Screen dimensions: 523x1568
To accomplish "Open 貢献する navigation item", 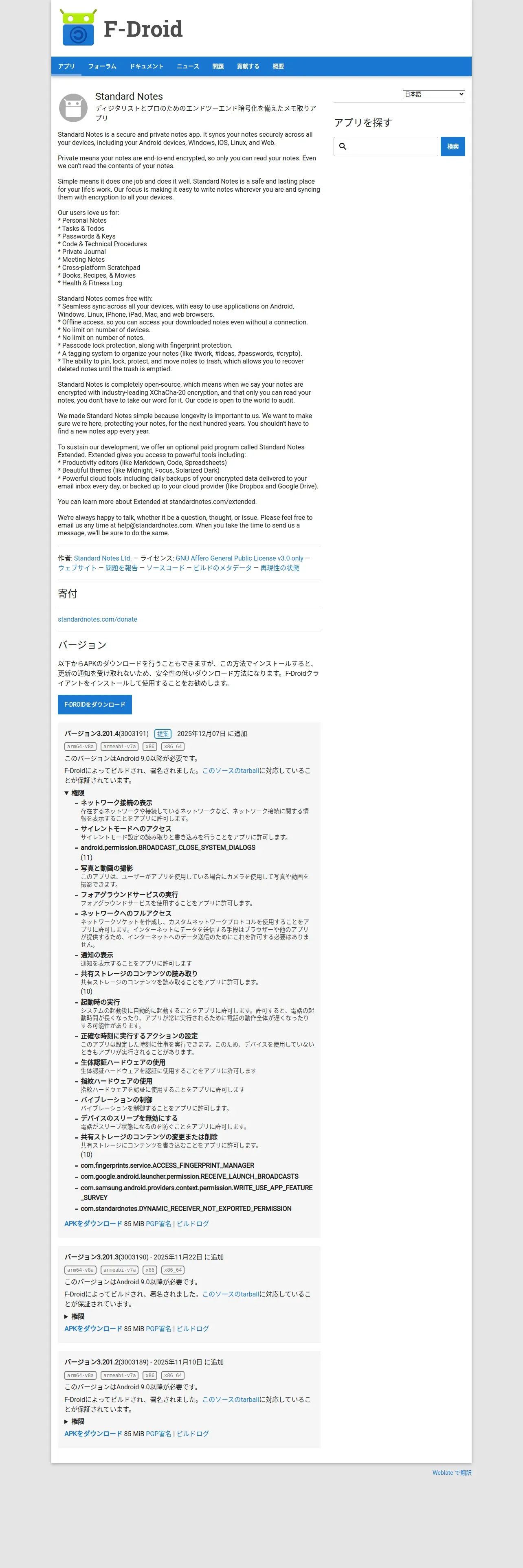I will 248,66.
